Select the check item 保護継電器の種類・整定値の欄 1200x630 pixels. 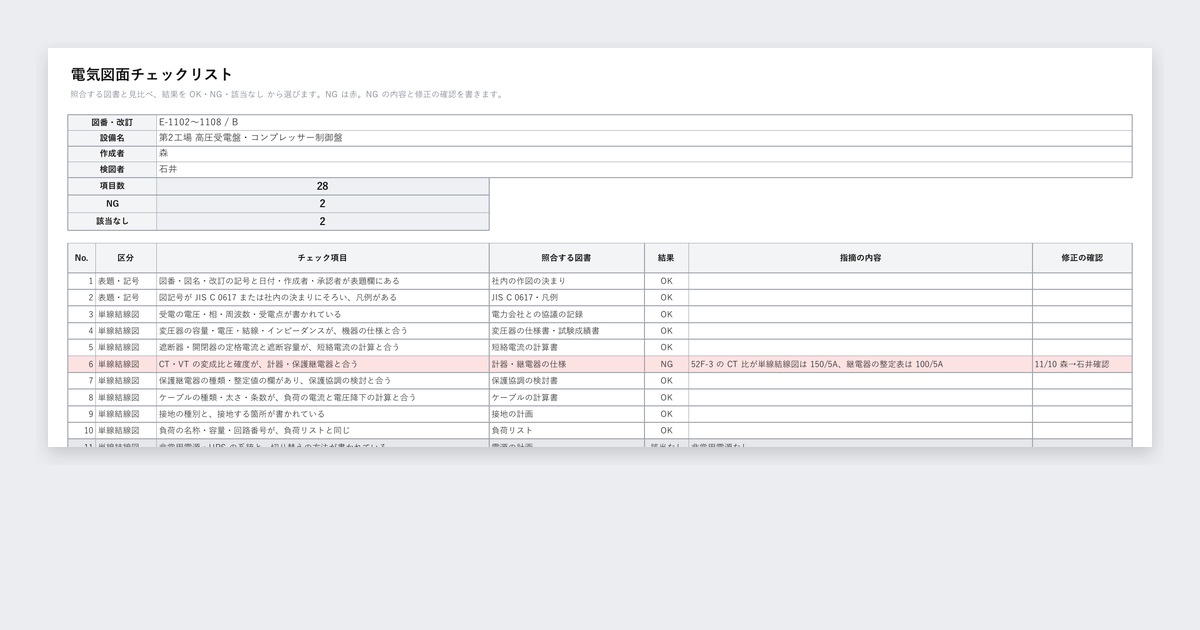(322, 381)
